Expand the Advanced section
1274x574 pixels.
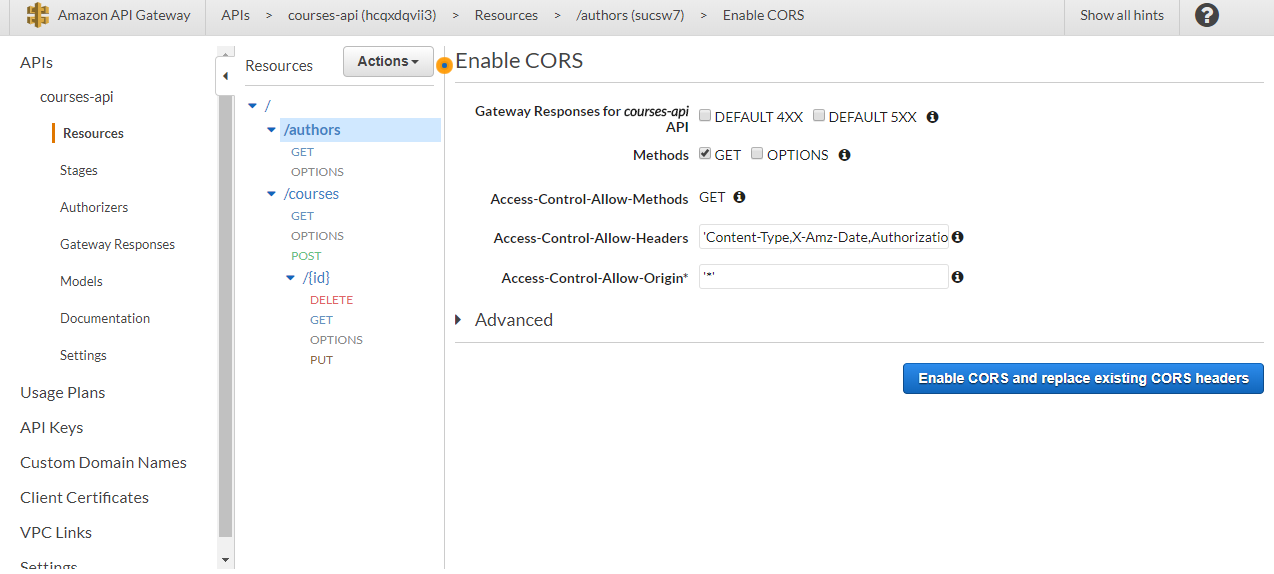[504, 320]
